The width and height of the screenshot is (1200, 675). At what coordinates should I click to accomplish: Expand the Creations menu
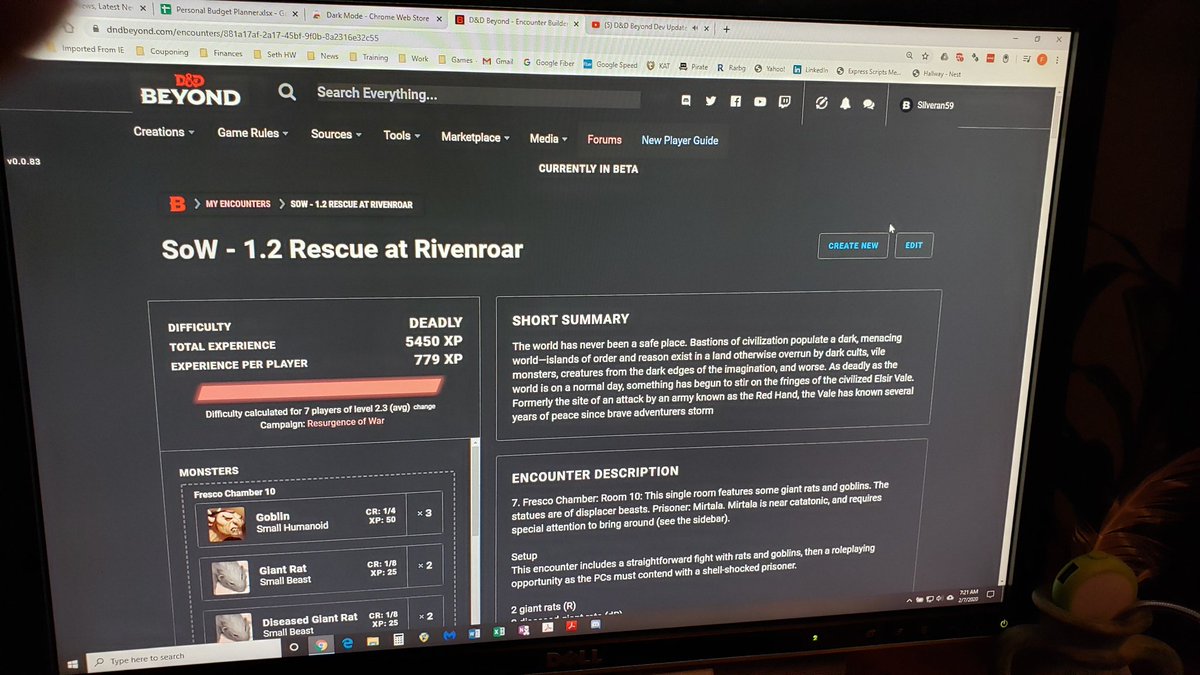tap(163, 132)
